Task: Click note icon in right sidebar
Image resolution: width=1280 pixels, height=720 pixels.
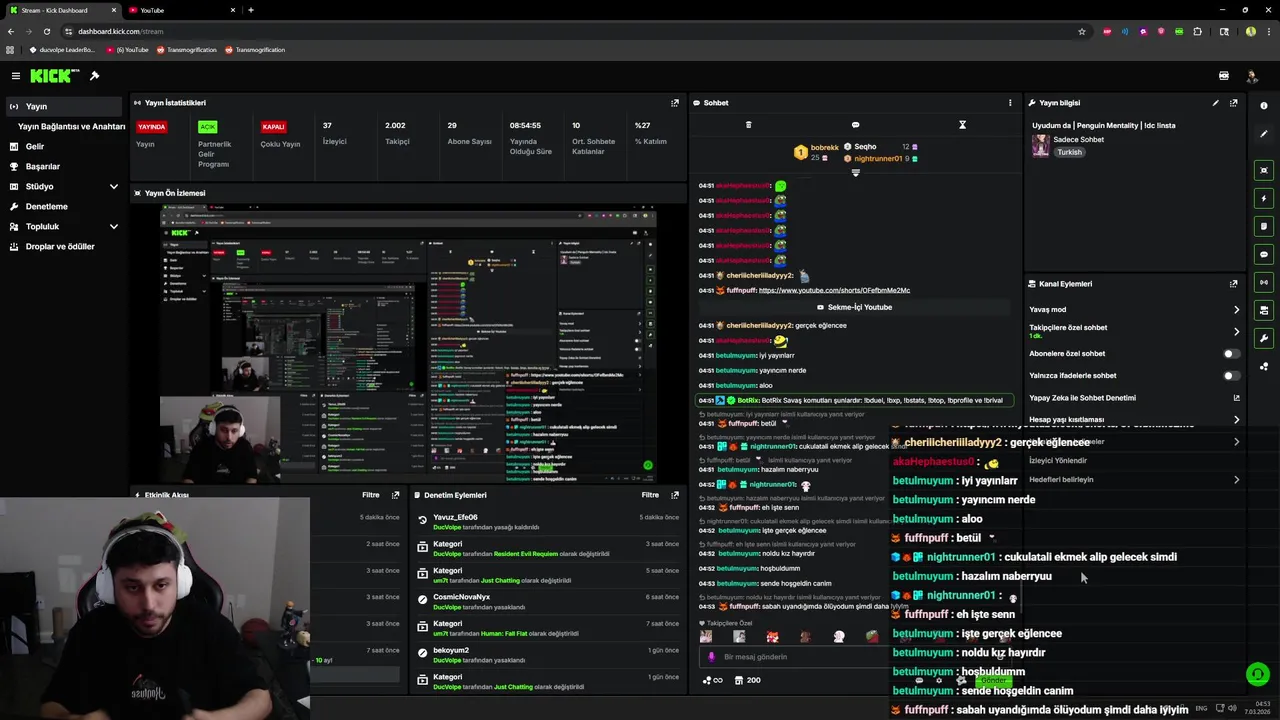Action: [1264, 227]
